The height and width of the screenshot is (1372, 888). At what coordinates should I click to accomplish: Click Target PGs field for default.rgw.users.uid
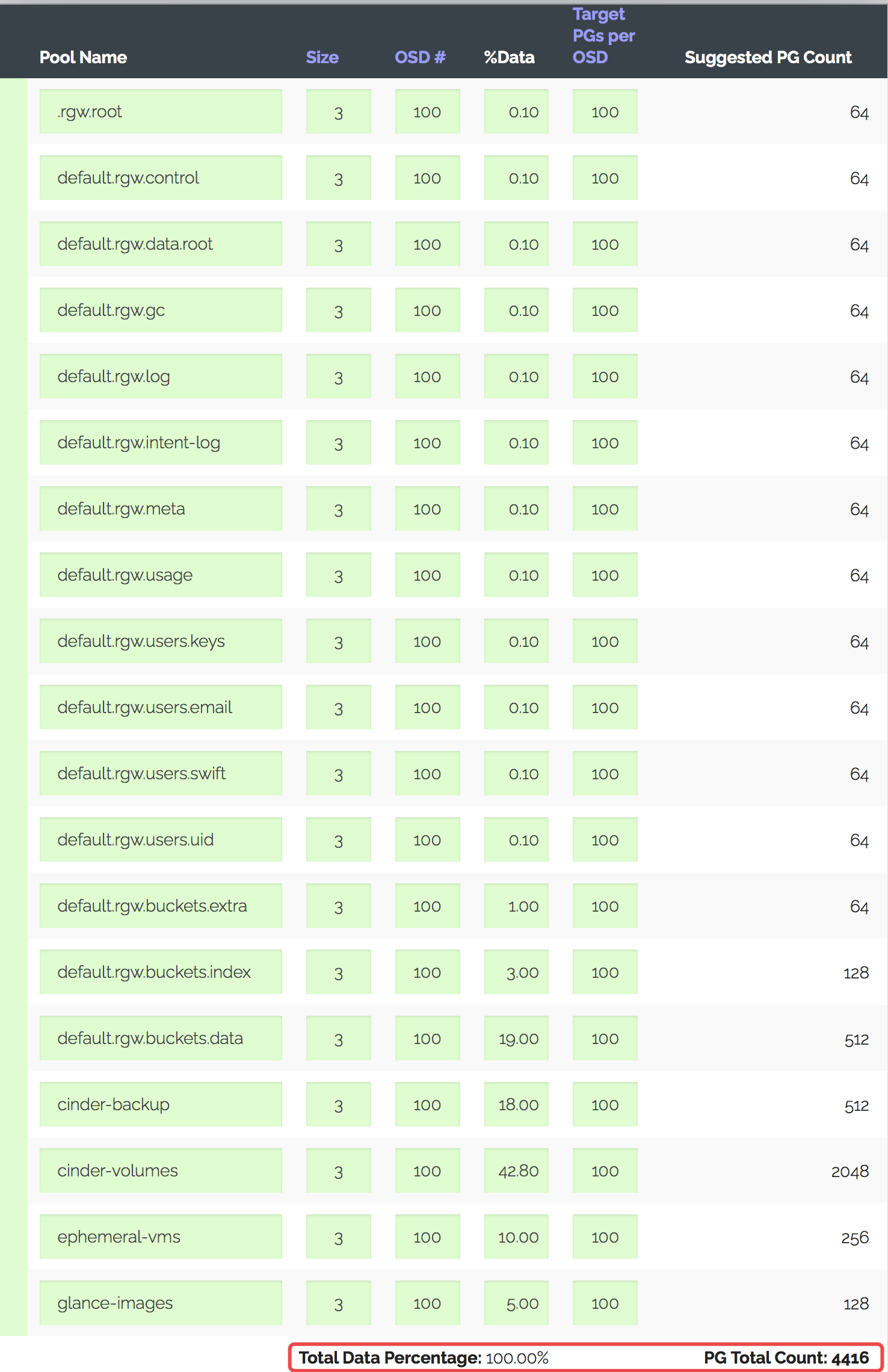605,839
